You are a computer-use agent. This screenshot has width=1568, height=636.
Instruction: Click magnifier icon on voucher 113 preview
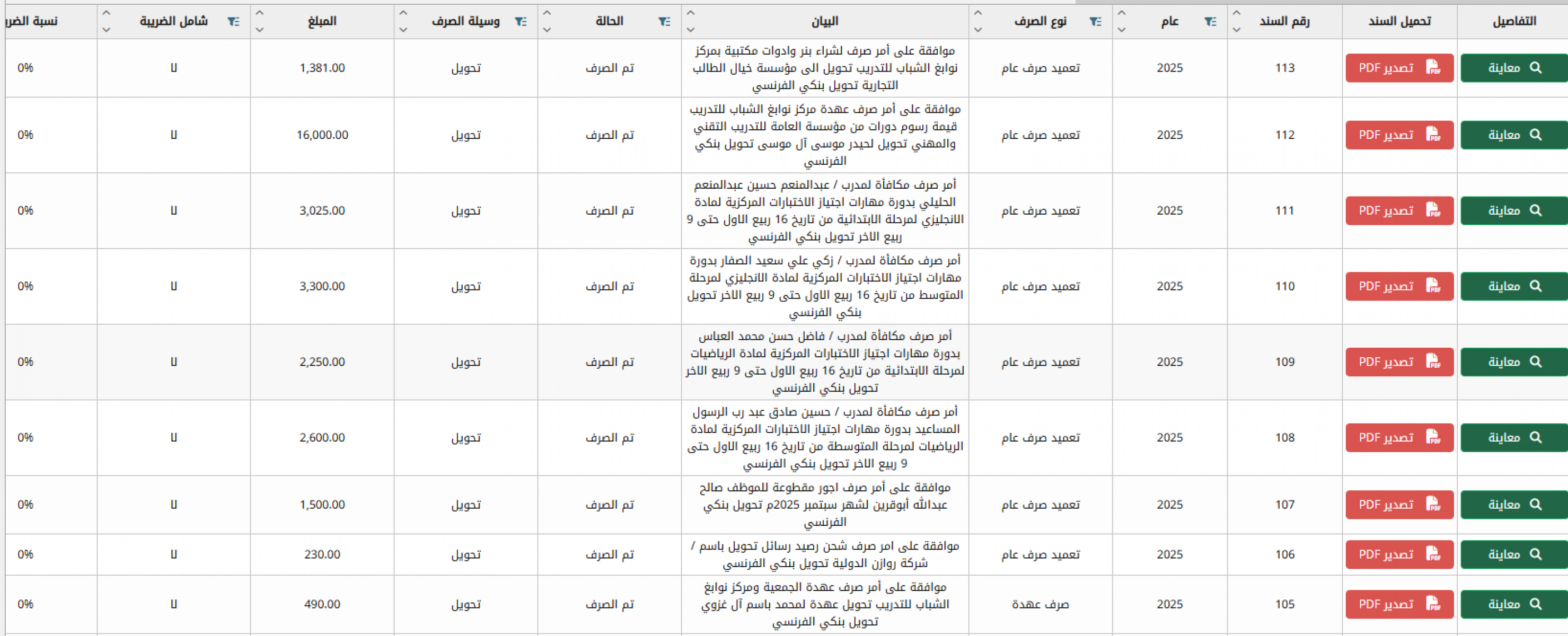[1536, 67]
